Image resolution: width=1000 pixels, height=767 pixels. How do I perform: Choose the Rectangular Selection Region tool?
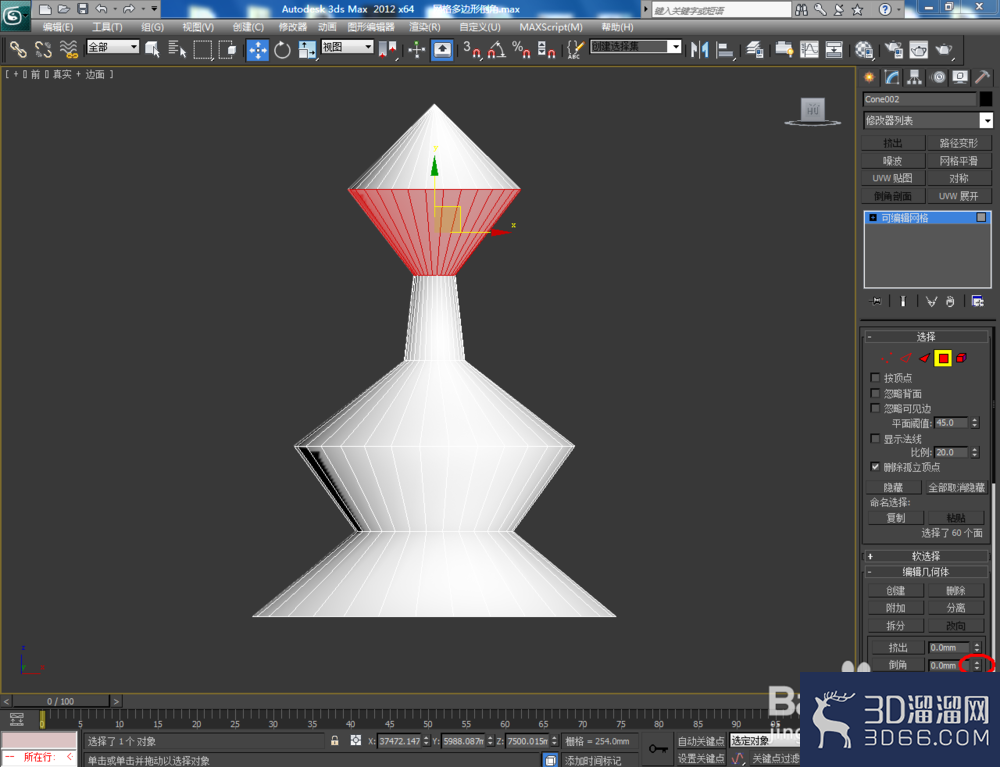(x=202, y=49)
